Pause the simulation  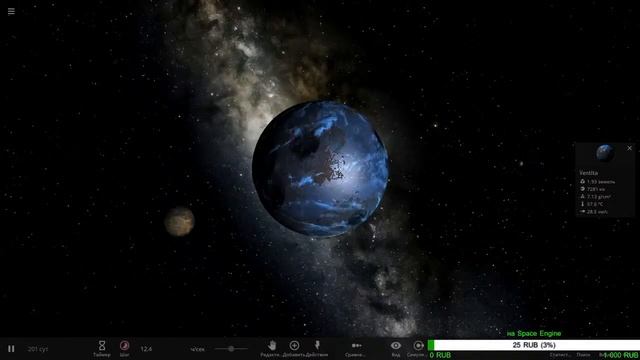[x=11, y=349]
